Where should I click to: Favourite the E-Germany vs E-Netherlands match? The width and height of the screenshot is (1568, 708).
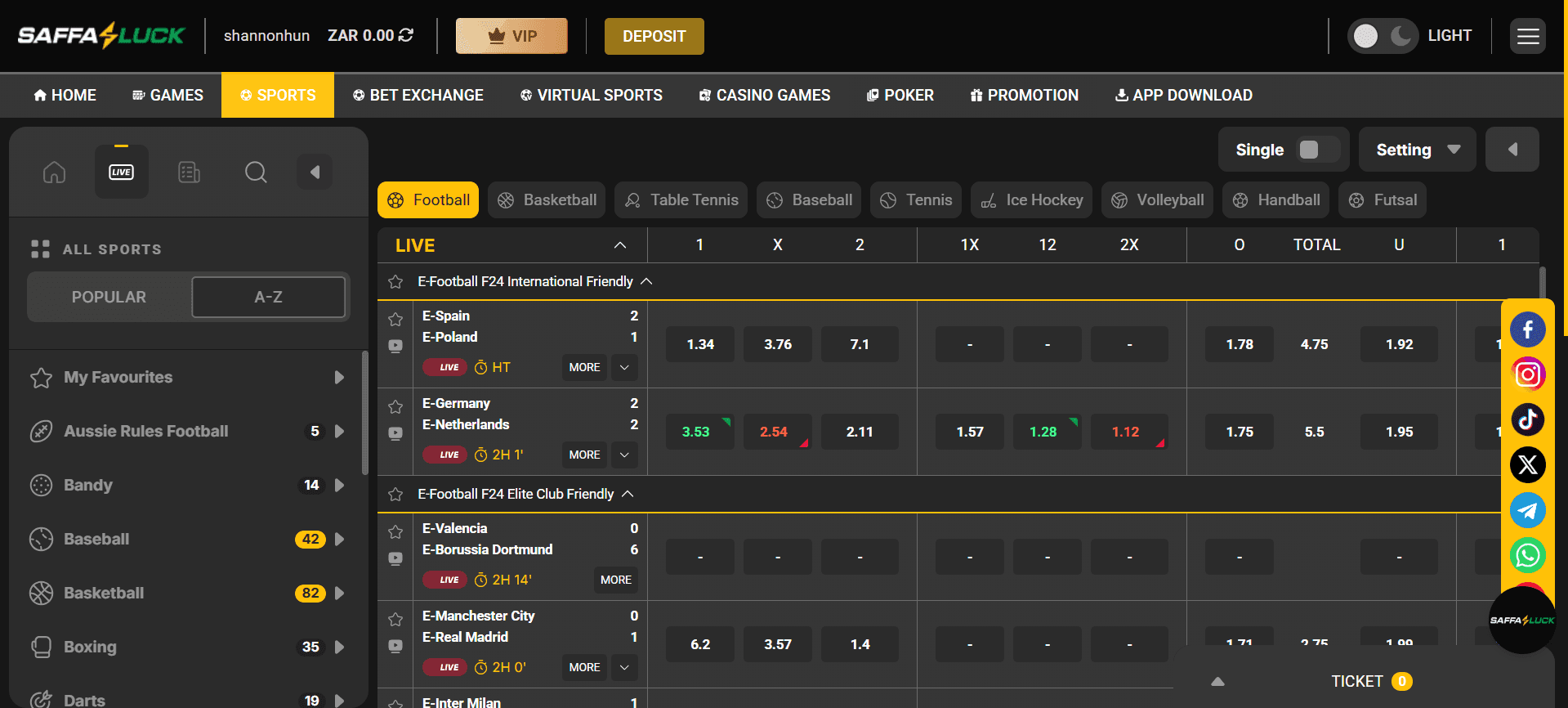pyautogui.click(x=395, y=406)
